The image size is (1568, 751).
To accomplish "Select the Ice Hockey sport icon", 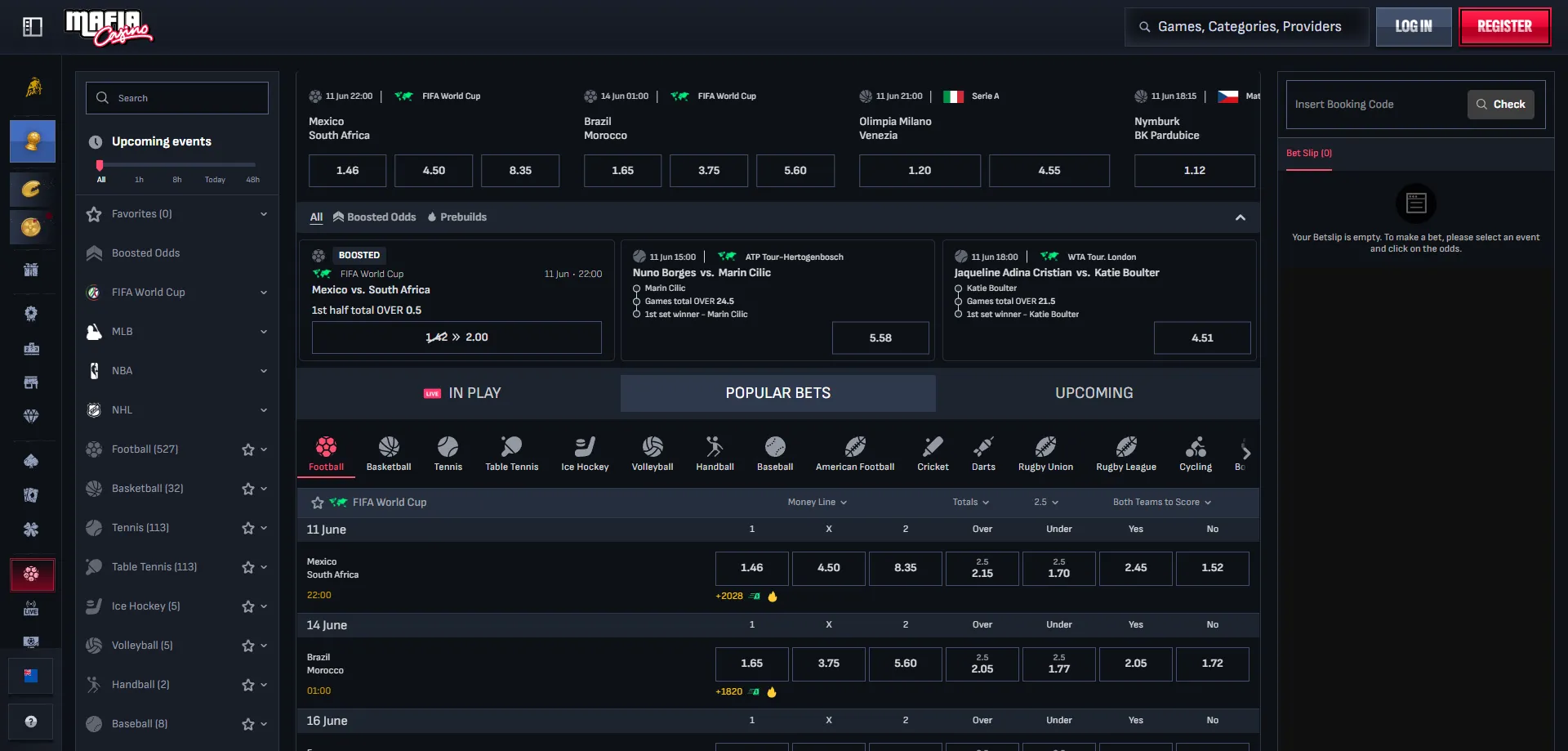I will tap(585, 454).
